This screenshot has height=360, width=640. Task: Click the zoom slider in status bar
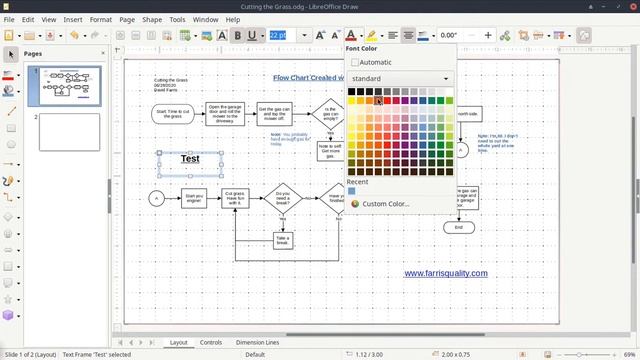(x=587, y=355)
